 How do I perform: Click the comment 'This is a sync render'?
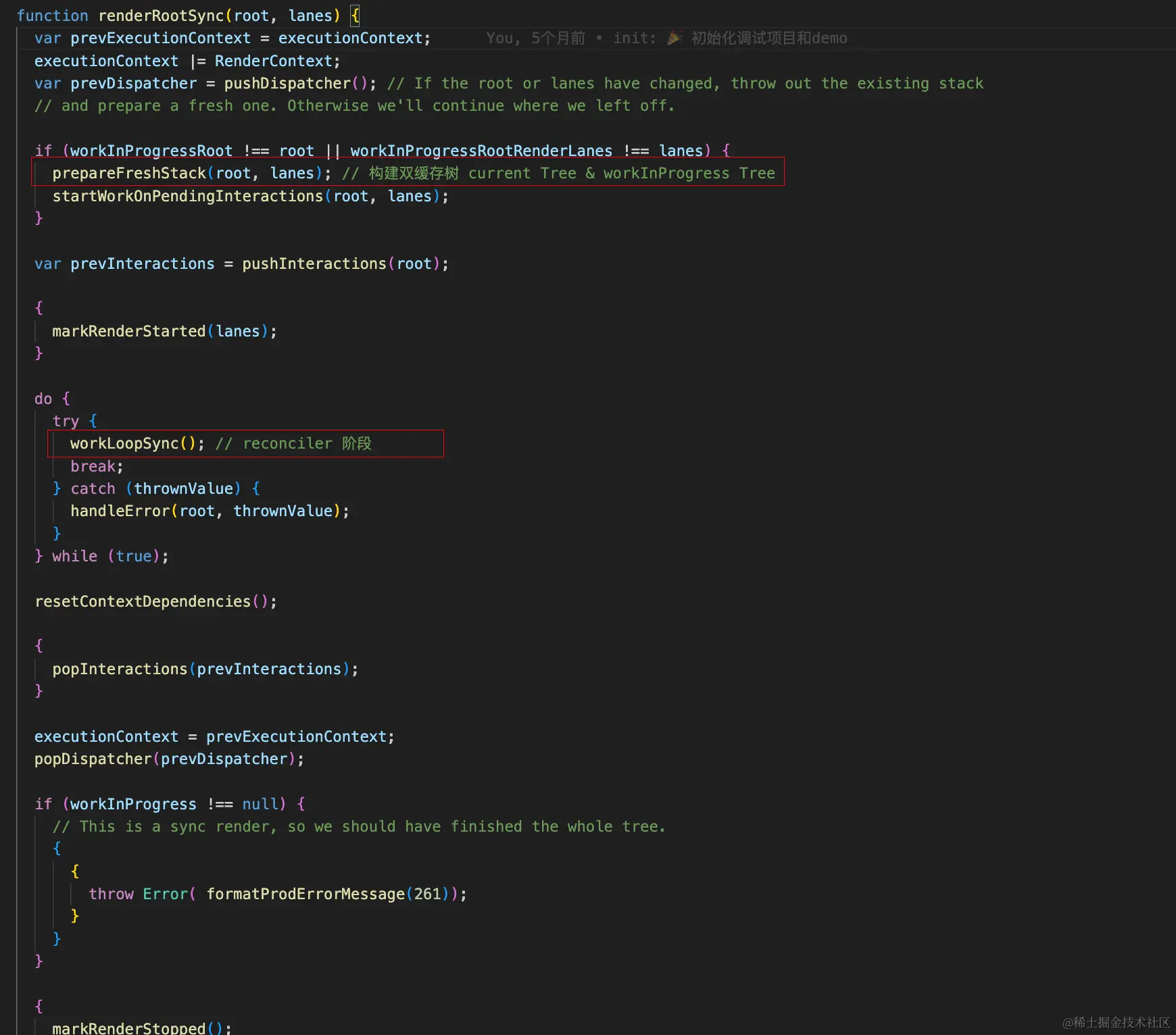coord(176,826)
